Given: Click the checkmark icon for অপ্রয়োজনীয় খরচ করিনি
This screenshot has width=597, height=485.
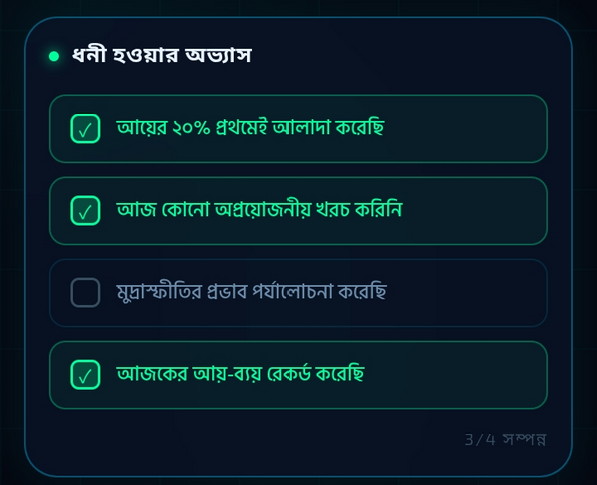Looking at the screenshot, I should pos(85,211).
